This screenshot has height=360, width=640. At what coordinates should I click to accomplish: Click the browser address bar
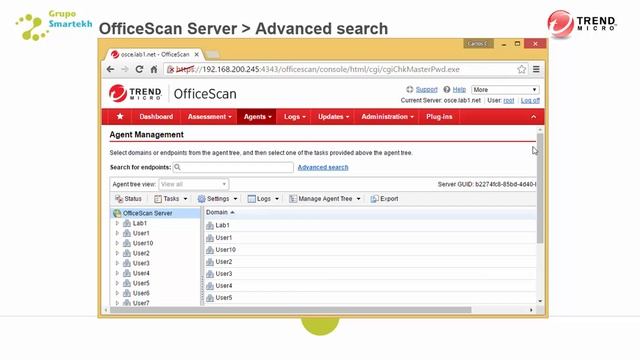tap(345, 69)
